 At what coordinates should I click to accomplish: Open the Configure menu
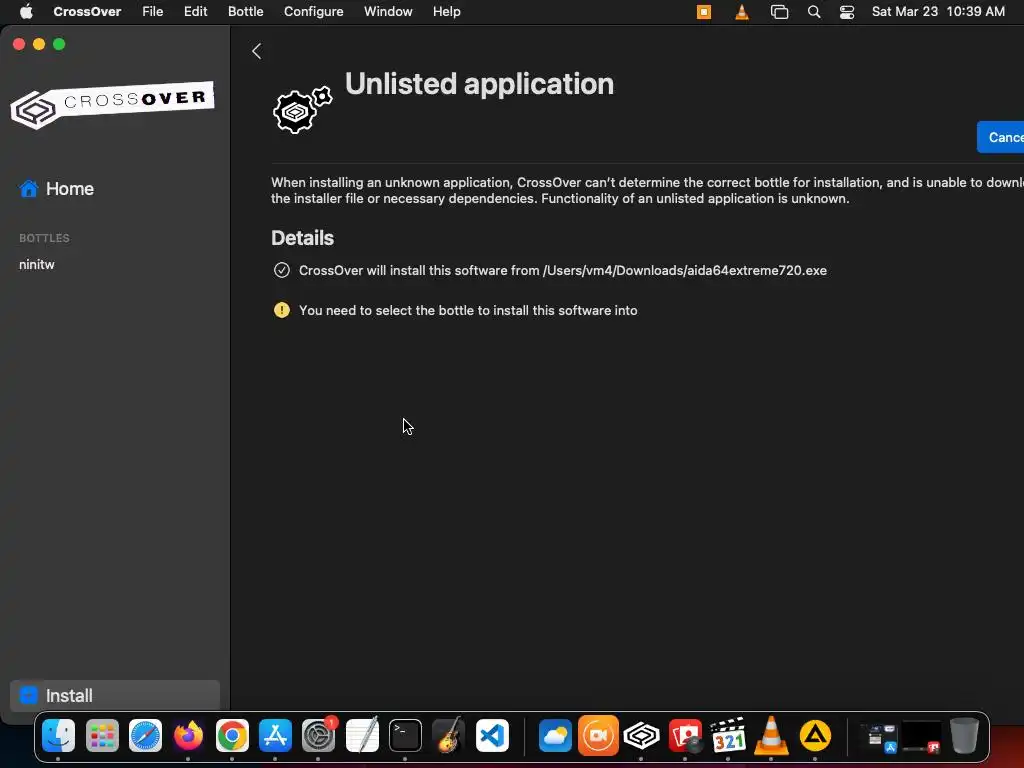[x=313, y=12]
